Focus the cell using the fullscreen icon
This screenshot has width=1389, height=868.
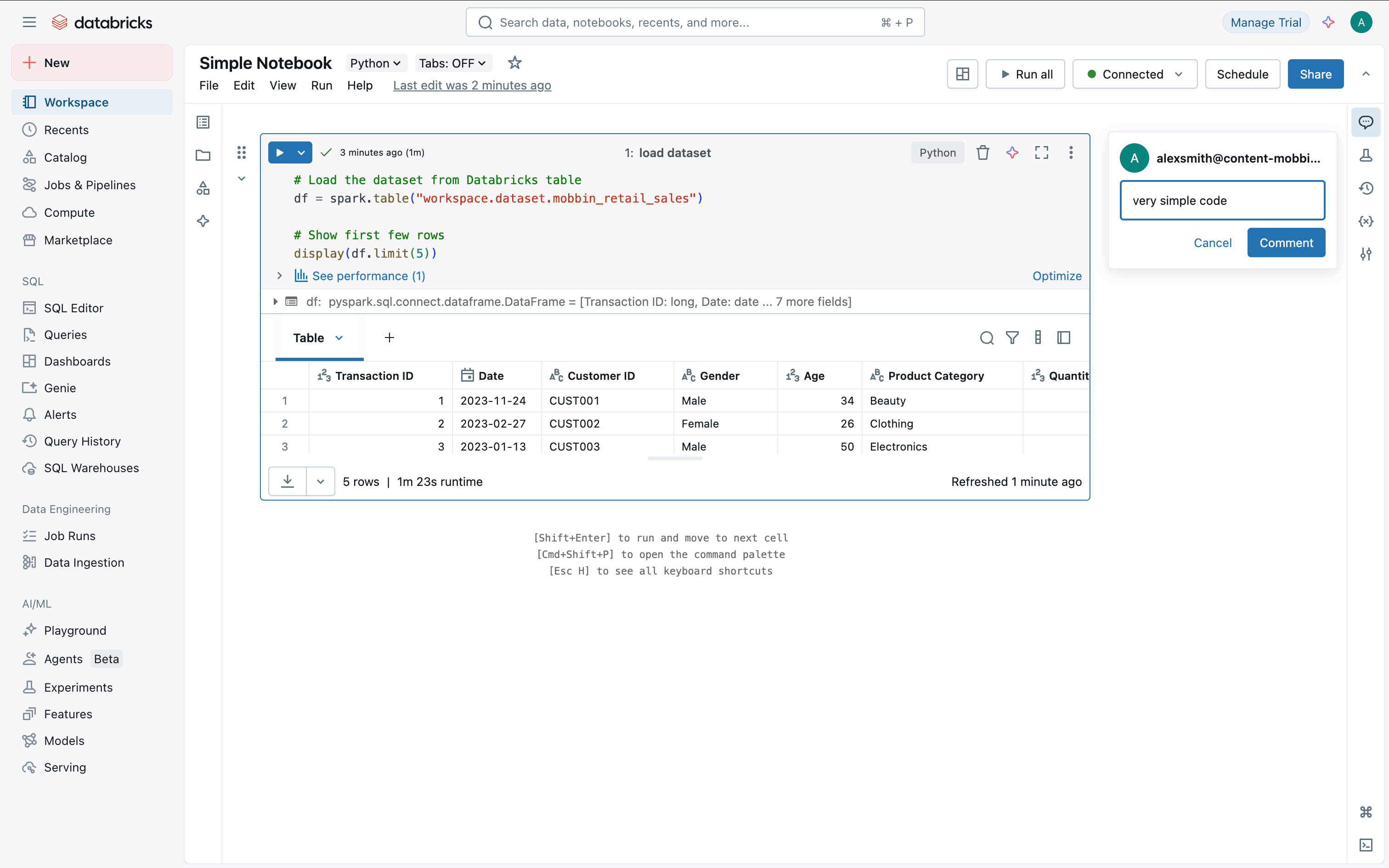[1041, 152]
